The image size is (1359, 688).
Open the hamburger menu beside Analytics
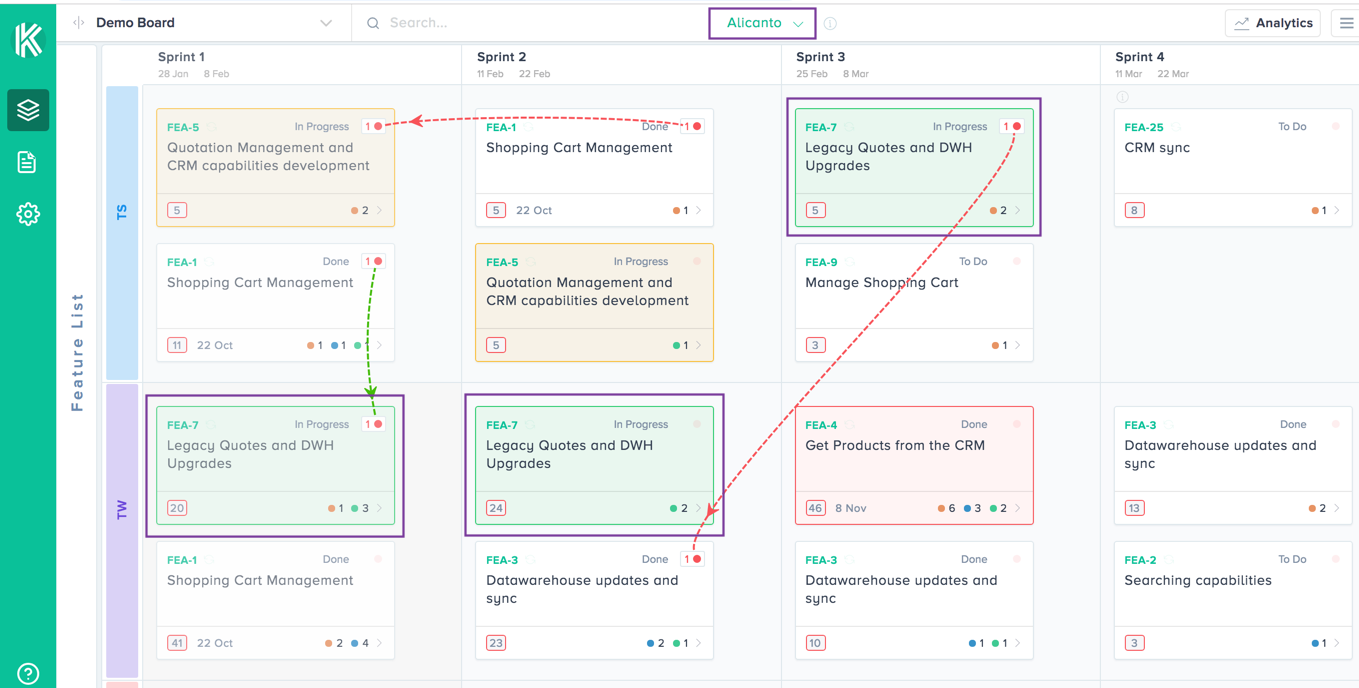click(x=1346, y=23)
